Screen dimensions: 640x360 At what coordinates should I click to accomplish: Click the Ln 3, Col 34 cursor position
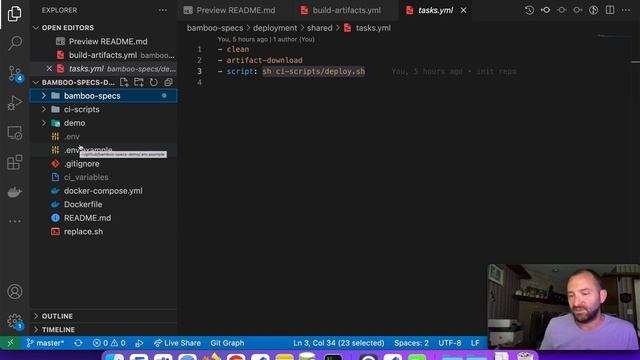(x=339, y=343)
